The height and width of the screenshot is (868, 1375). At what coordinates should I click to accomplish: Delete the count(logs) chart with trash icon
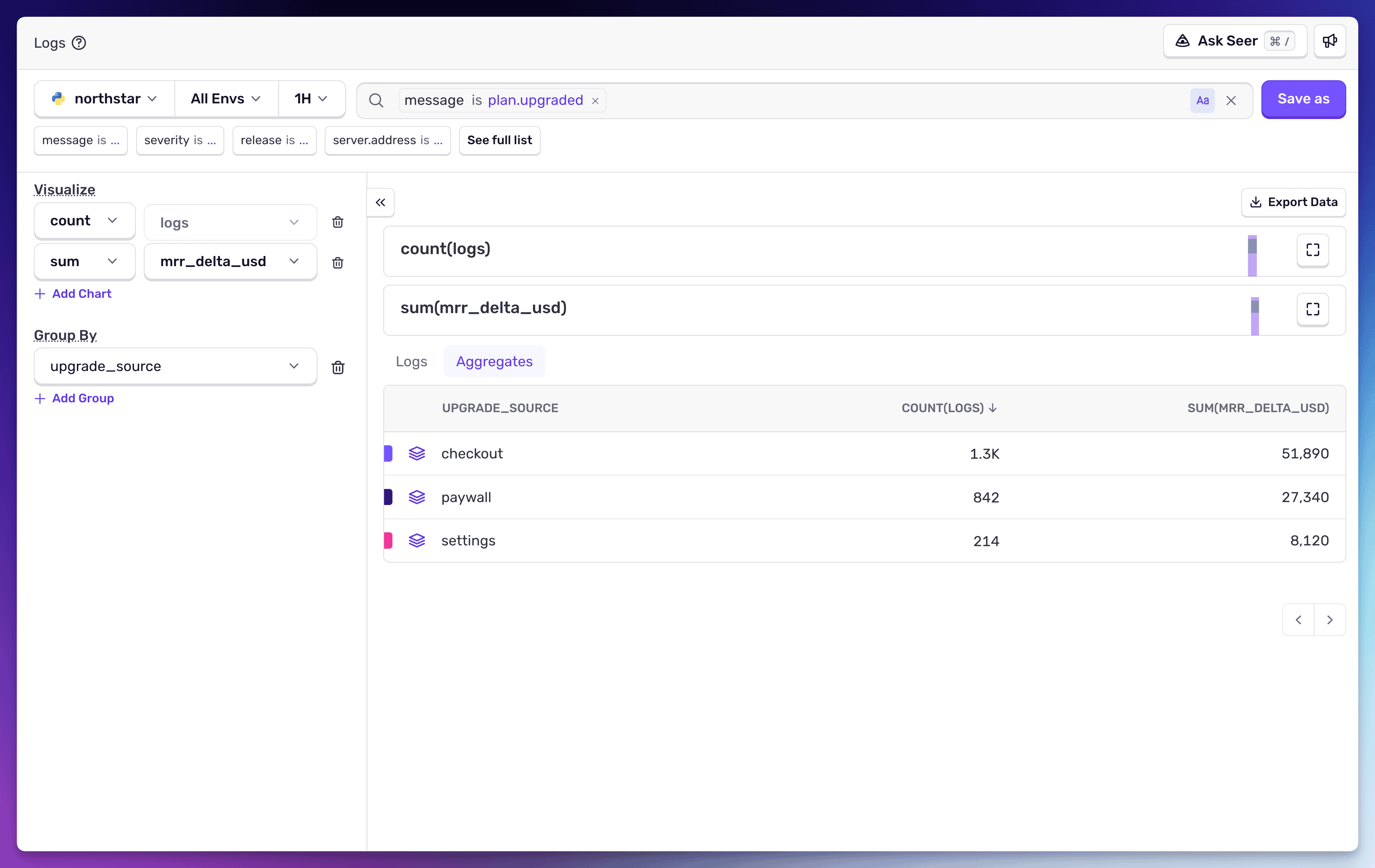[337, 222]
